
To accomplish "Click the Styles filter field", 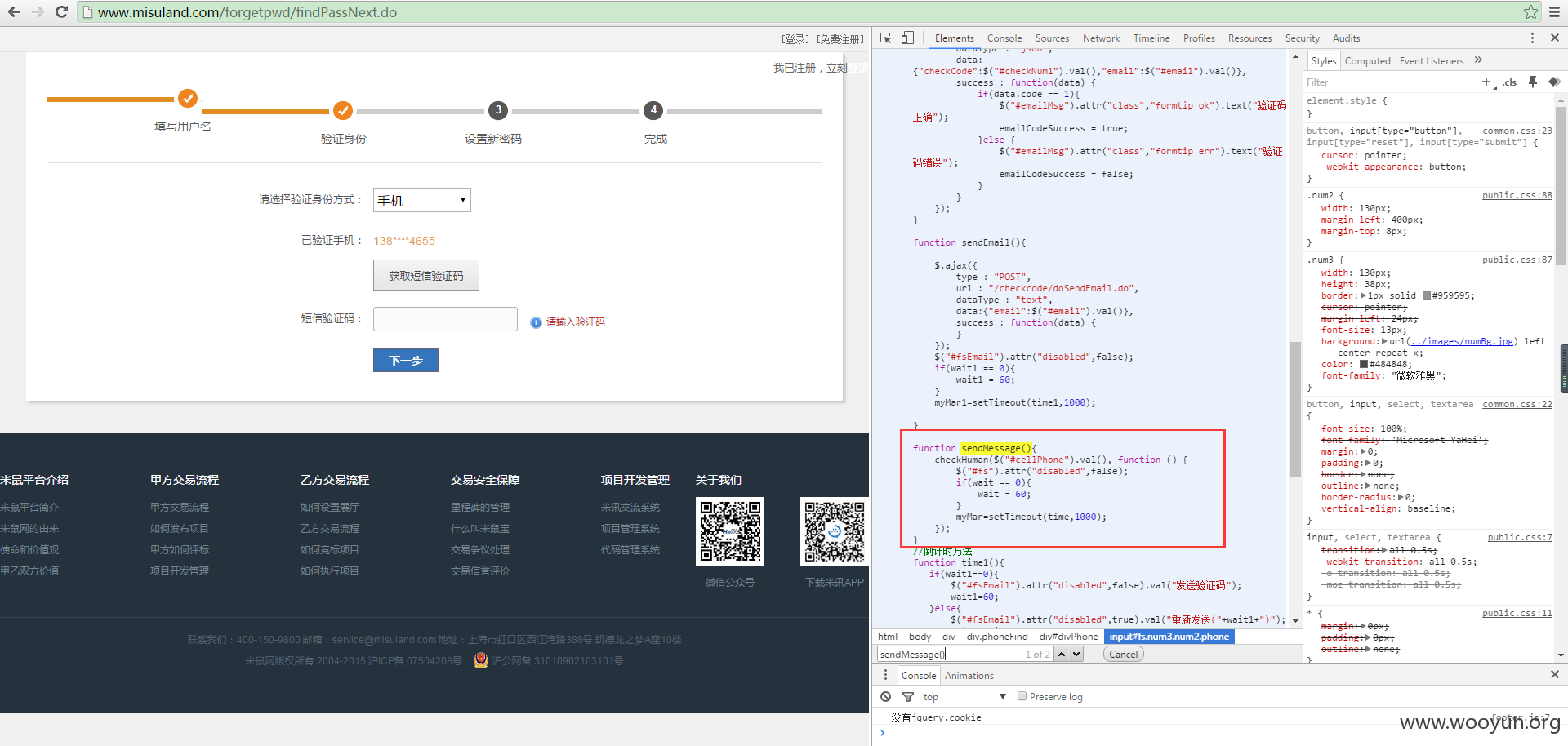I will click(1388, 82).
